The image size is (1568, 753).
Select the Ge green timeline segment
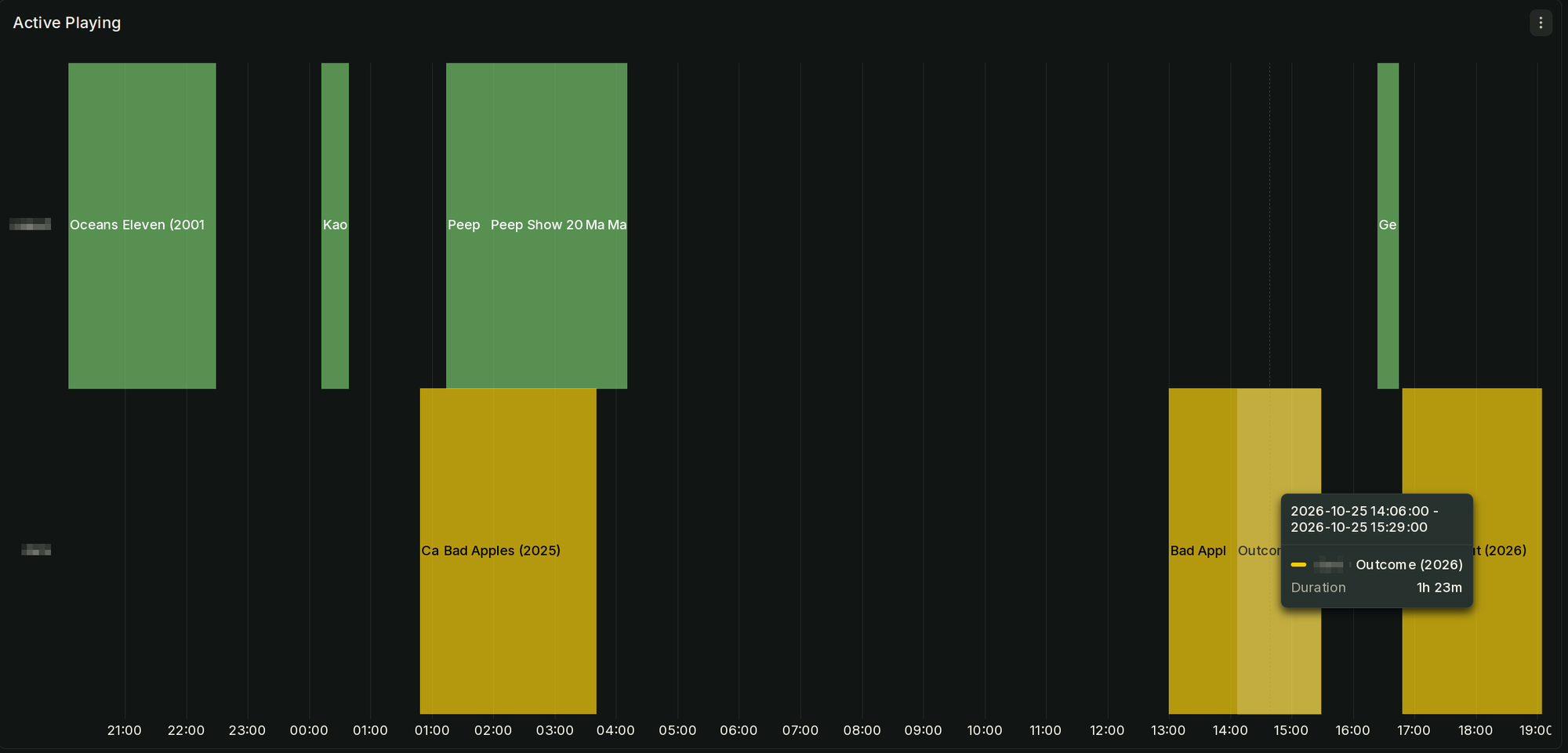[x=1388, y=226]
